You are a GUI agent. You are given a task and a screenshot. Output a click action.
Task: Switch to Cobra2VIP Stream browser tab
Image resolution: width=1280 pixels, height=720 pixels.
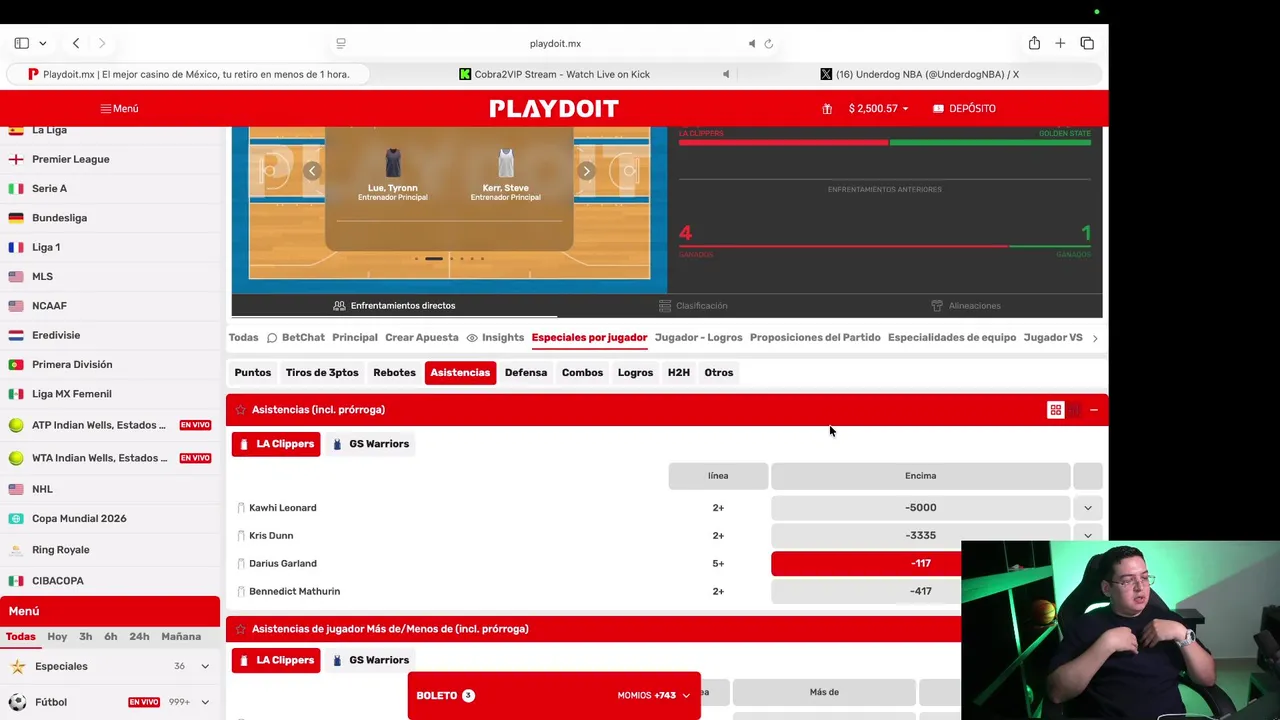click(x=554, y=74)
